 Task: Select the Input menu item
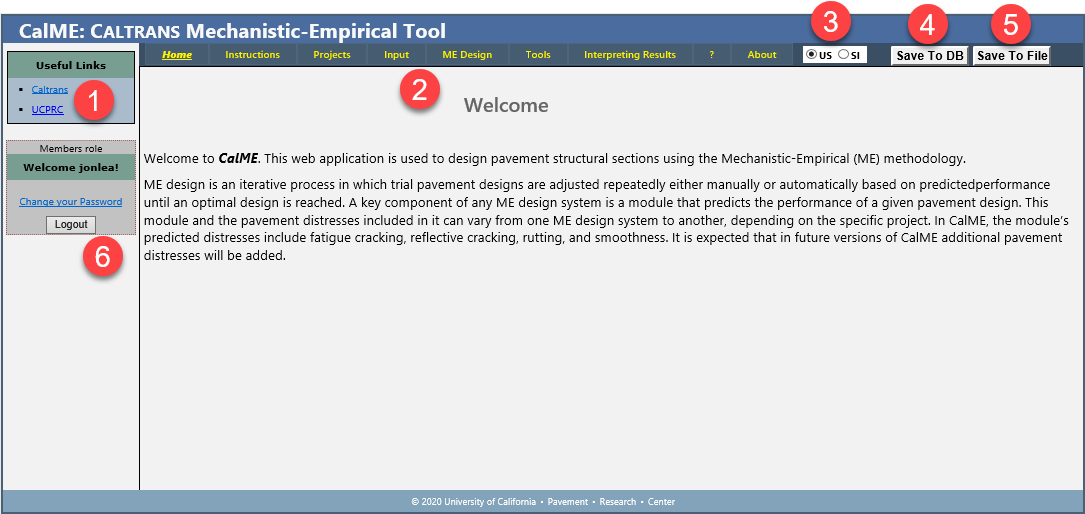396,55
